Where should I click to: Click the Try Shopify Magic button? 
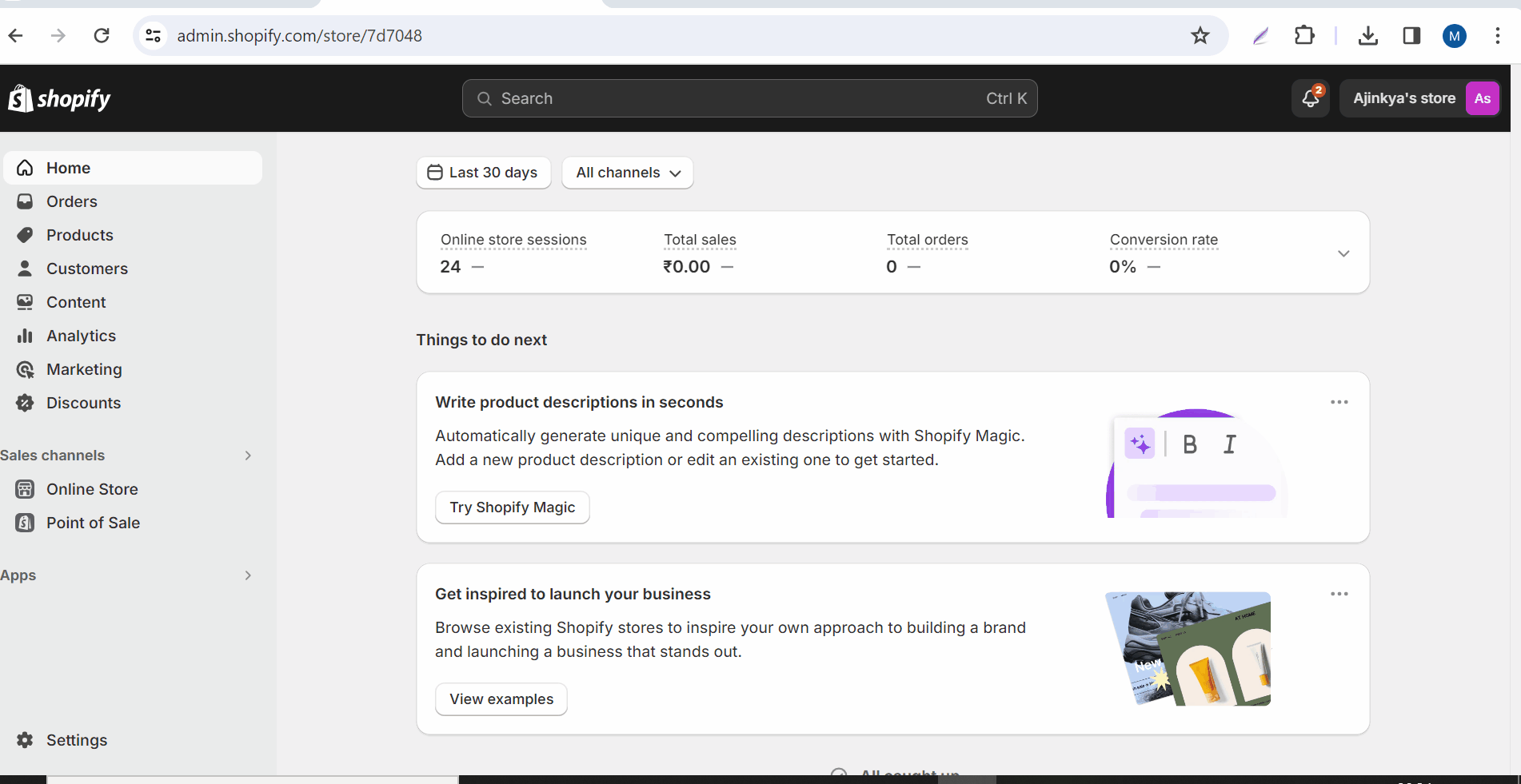click(x=512, y=507)
